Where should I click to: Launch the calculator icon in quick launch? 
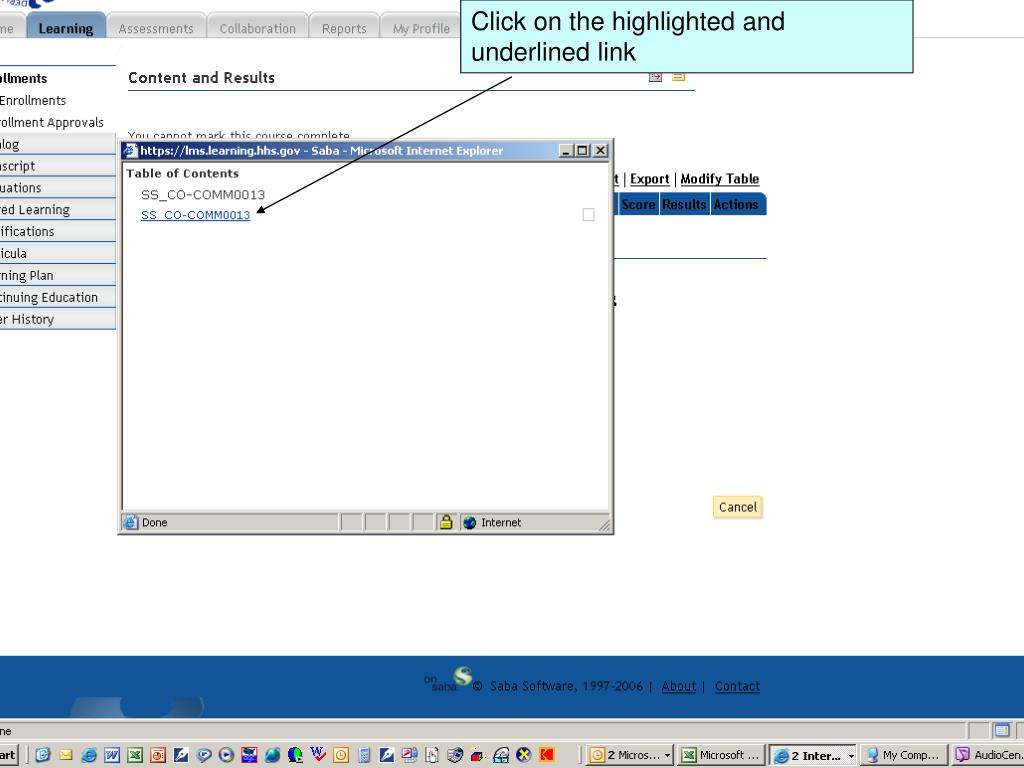click(364, 755)
